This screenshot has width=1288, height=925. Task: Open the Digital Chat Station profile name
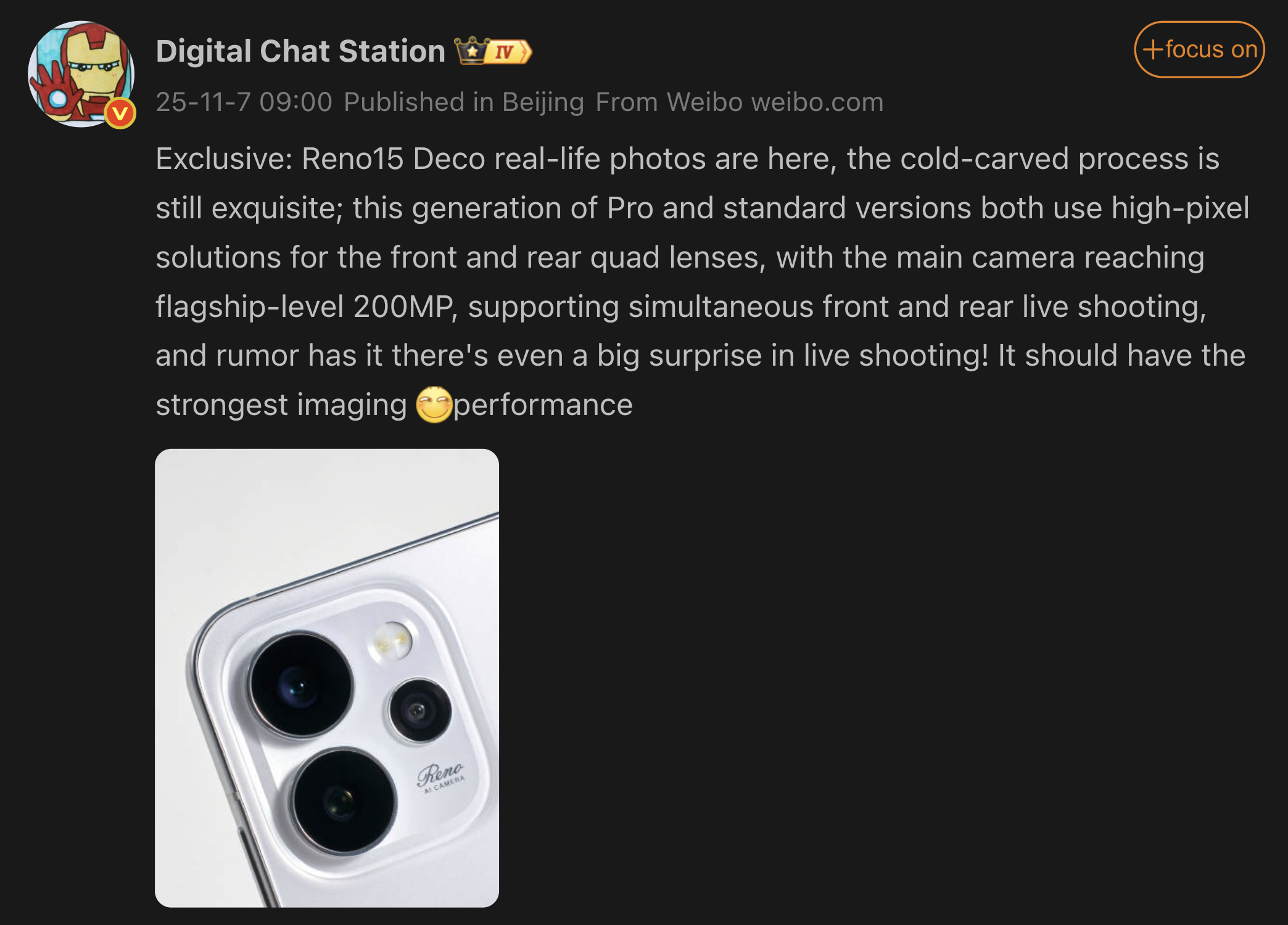pyautogui.click(x=300, y=51)
